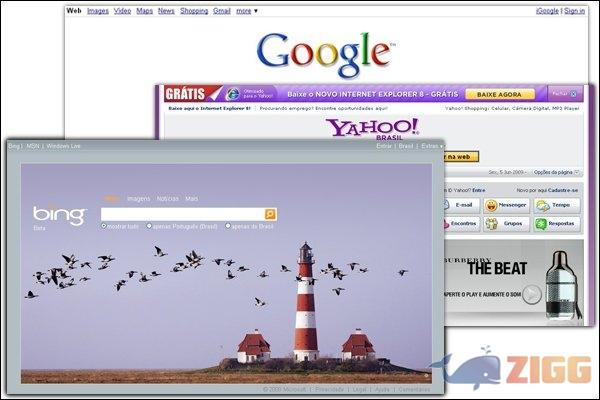Click Yahoo 'na web' yellow search button
The width and height of the screenshot is (600, 400).
[461, 157]
